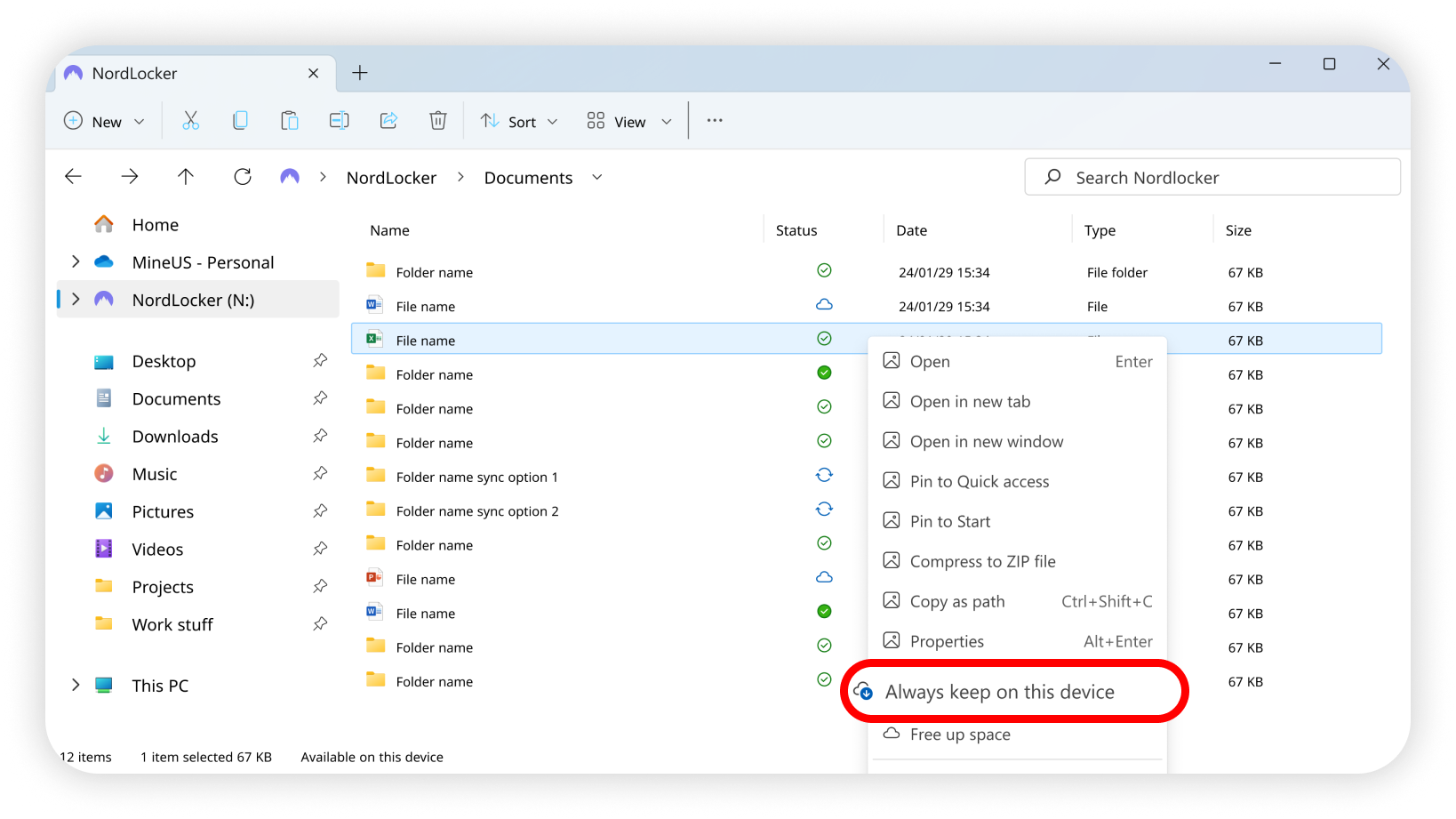The image size is (1456, 819).
Task: Click pin icon next to Projects
Action: (x=320, y=587)
